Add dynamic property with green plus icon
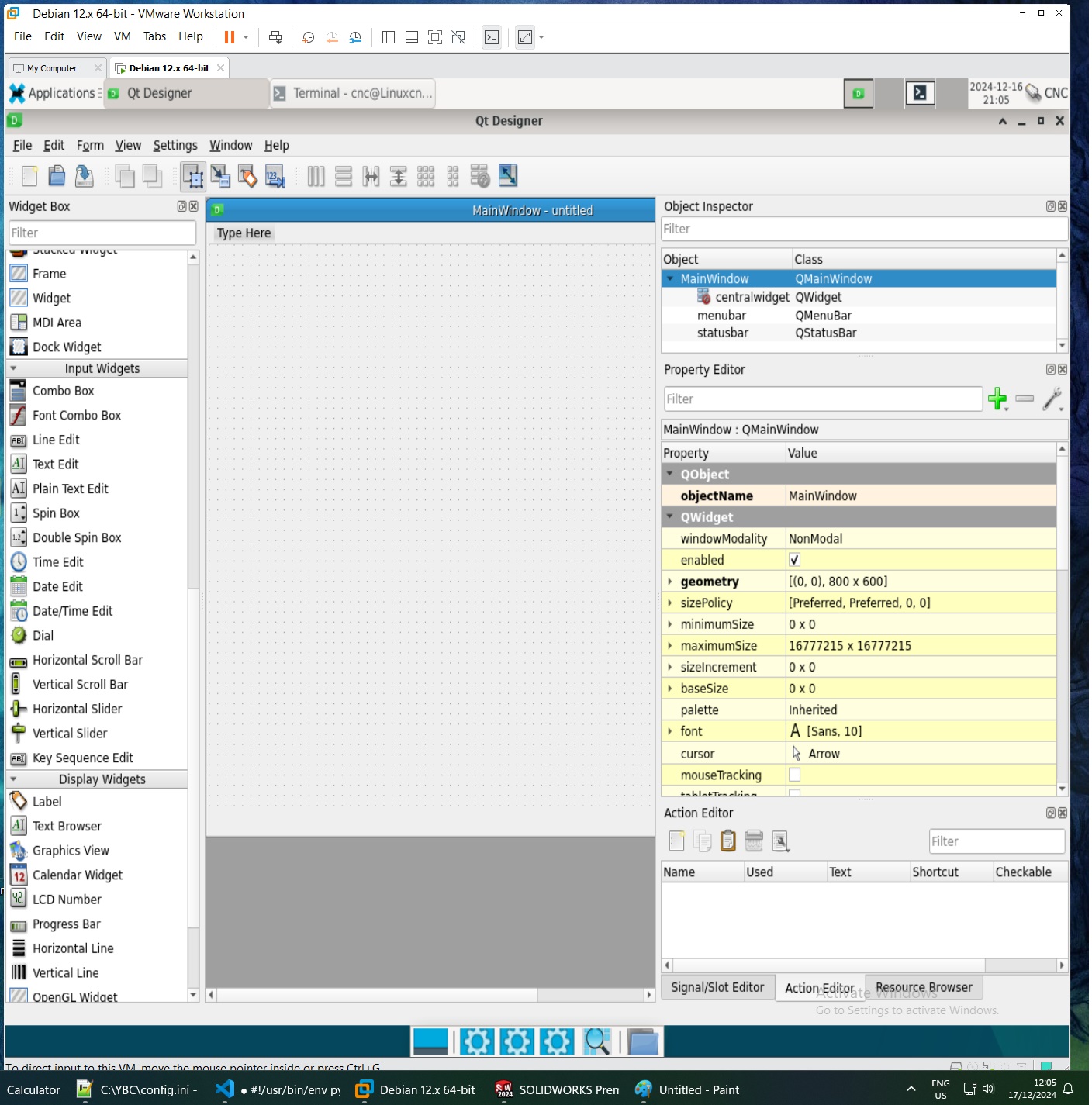1092x1105 pixels. coord(997,399)
